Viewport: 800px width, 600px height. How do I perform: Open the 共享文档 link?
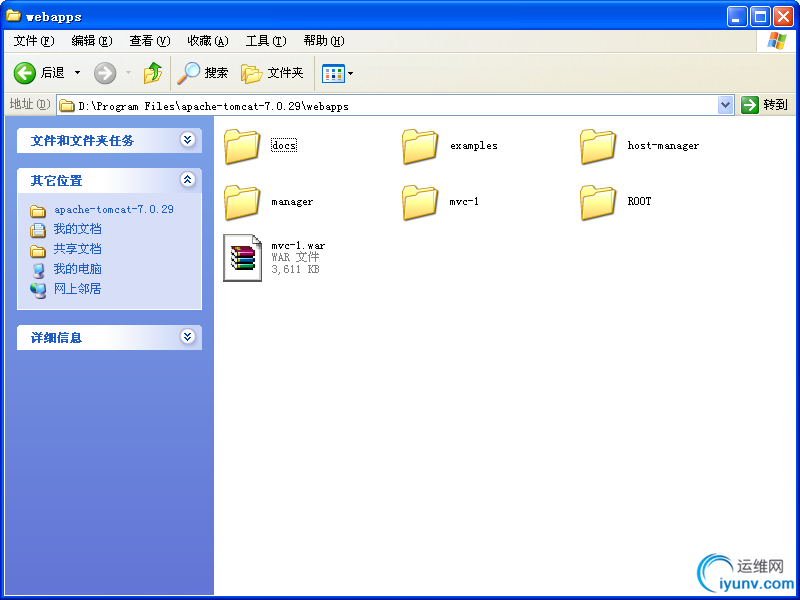click(78, 249)
